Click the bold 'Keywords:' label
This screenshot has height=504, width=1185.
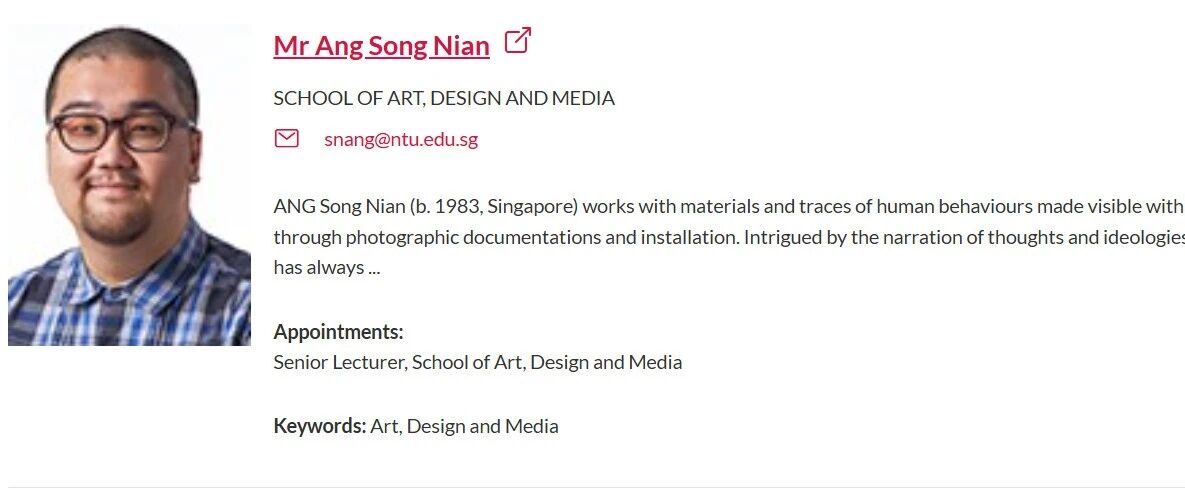click(x=320, y=426)
